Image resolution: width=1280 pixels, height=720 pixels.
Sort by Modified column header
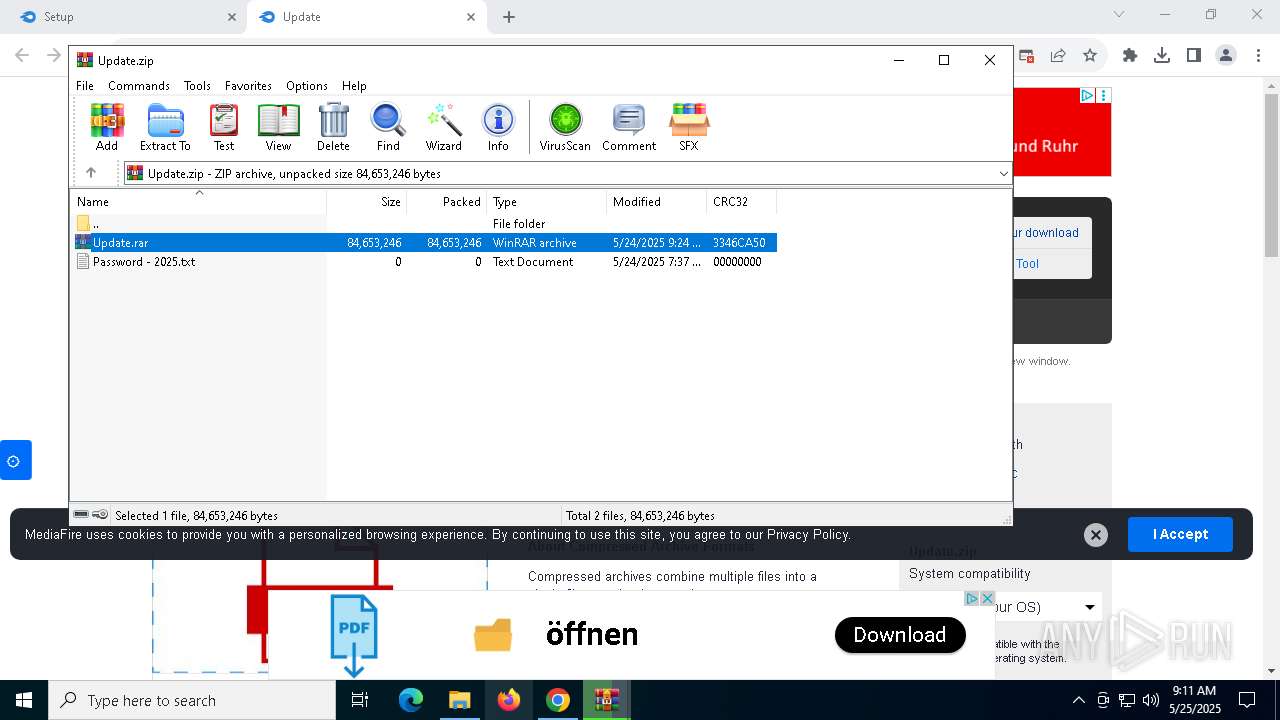pyautogui.click(x=657, y=202)
